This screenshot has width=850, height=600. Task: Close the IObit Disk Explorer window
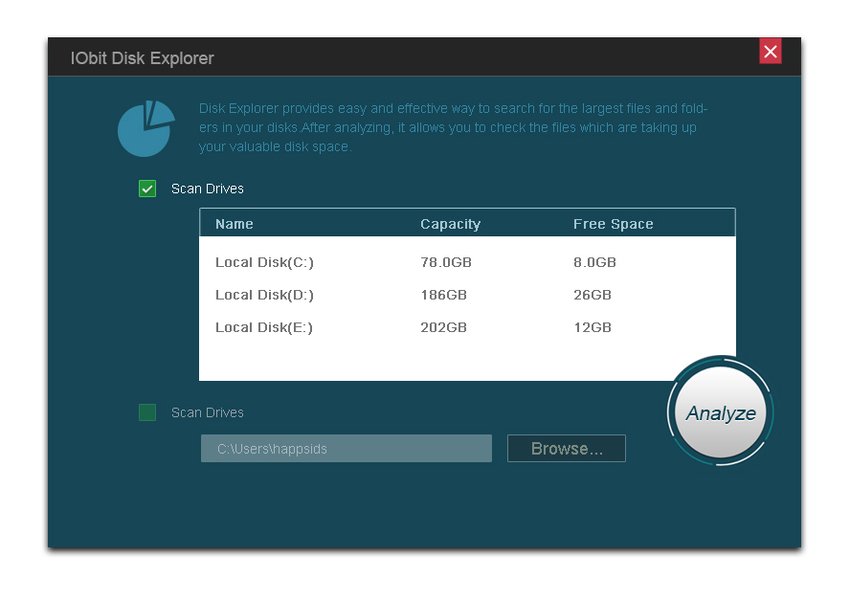point(770,51)
